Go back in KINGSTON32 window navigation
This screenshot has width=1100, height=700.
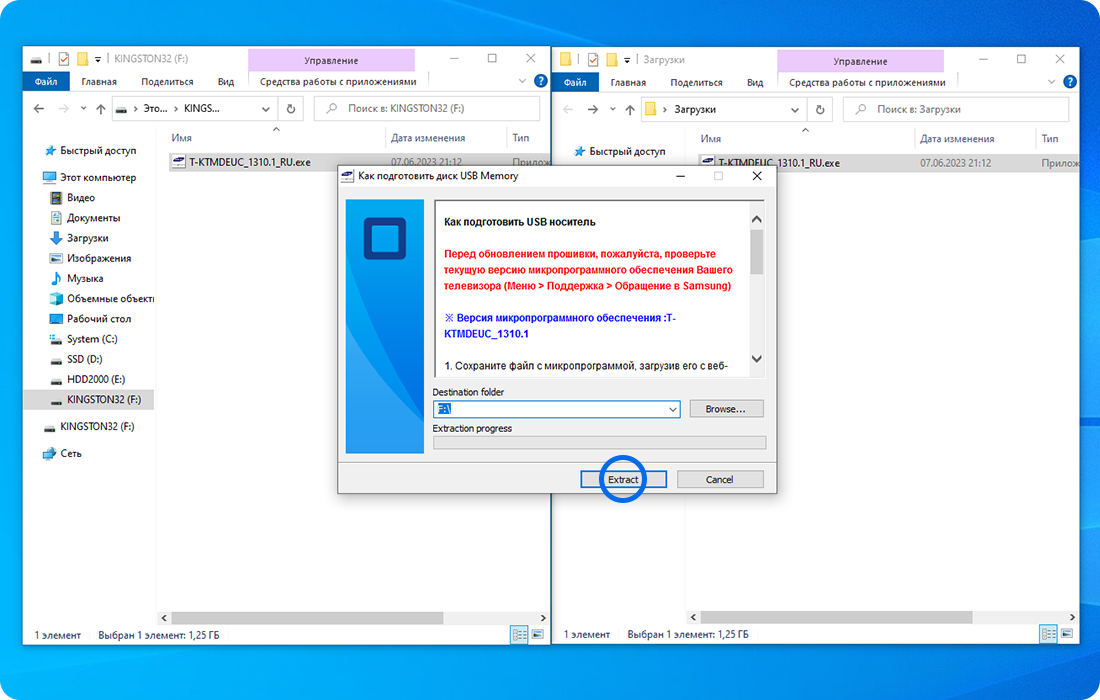coord(39,109)
